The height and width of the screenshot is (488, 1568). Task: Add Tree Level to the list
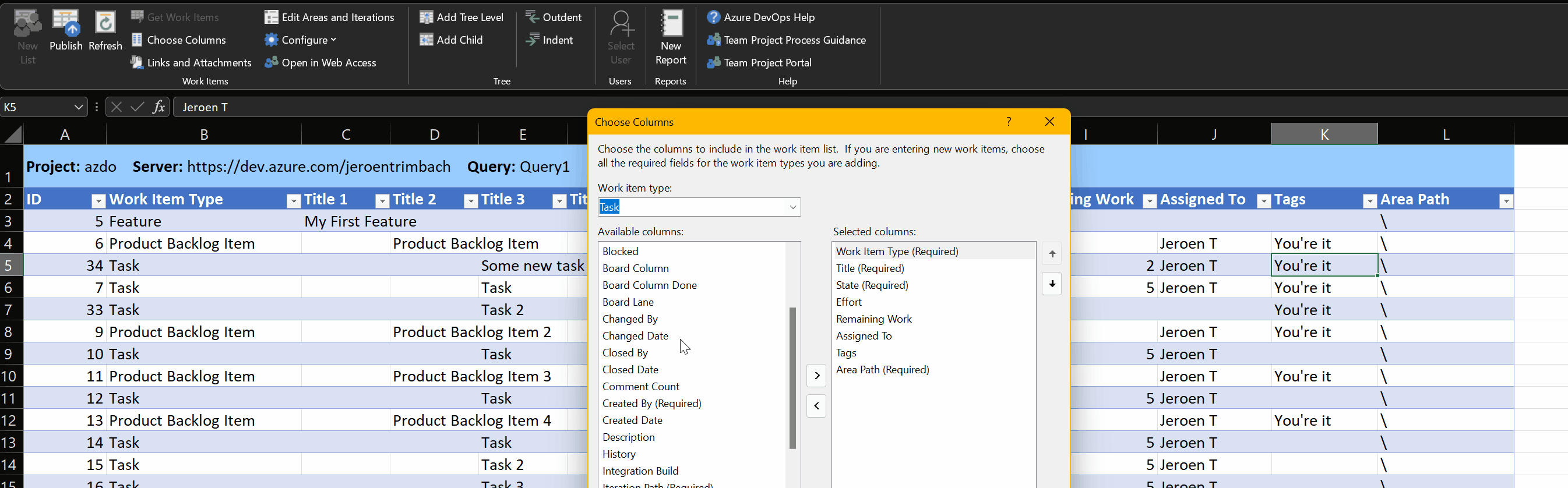[461, 17]
